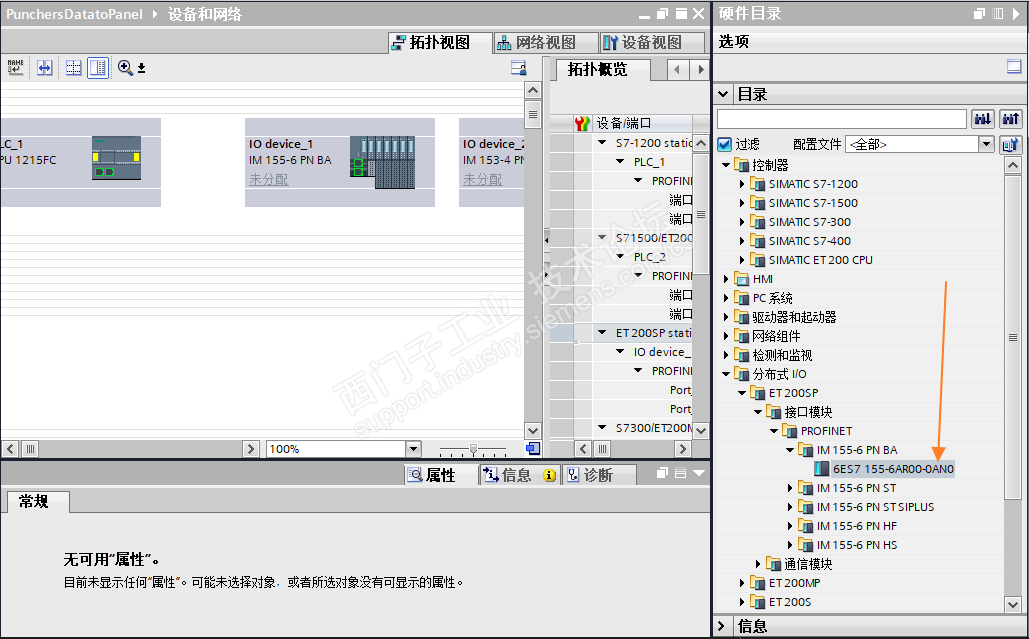Viewport: 1029px width, 639px height.
Task: Toggle the table pane layout icon
Action: pos(98,67)
